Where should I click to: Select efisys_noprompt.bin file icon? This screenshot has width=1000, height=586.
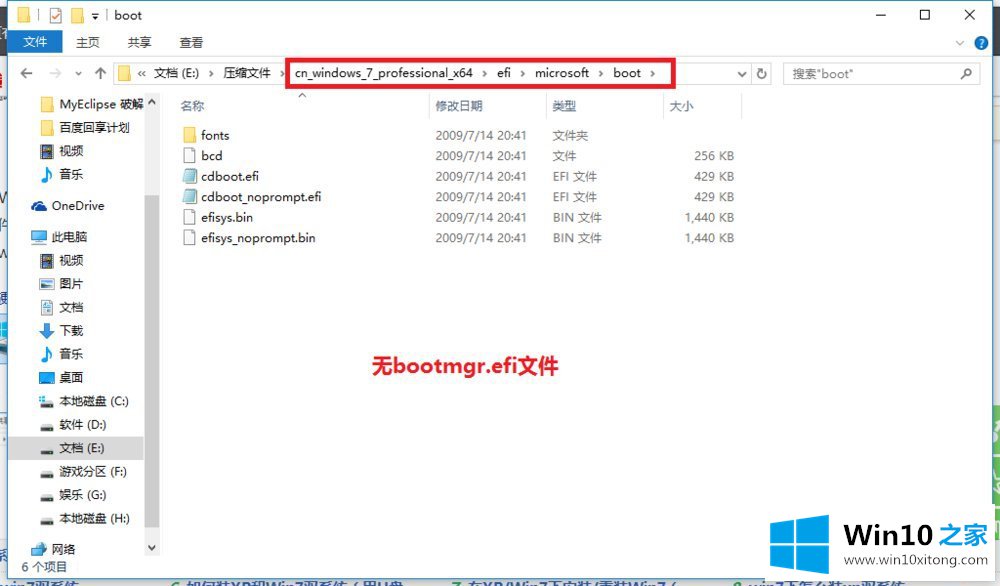(189, 238)
